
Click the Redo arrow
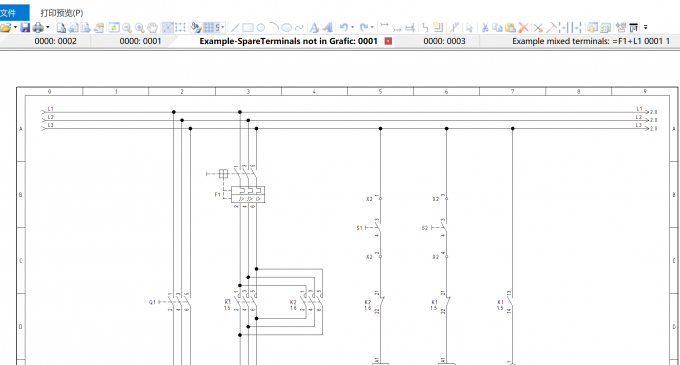(x=364, y=28)
